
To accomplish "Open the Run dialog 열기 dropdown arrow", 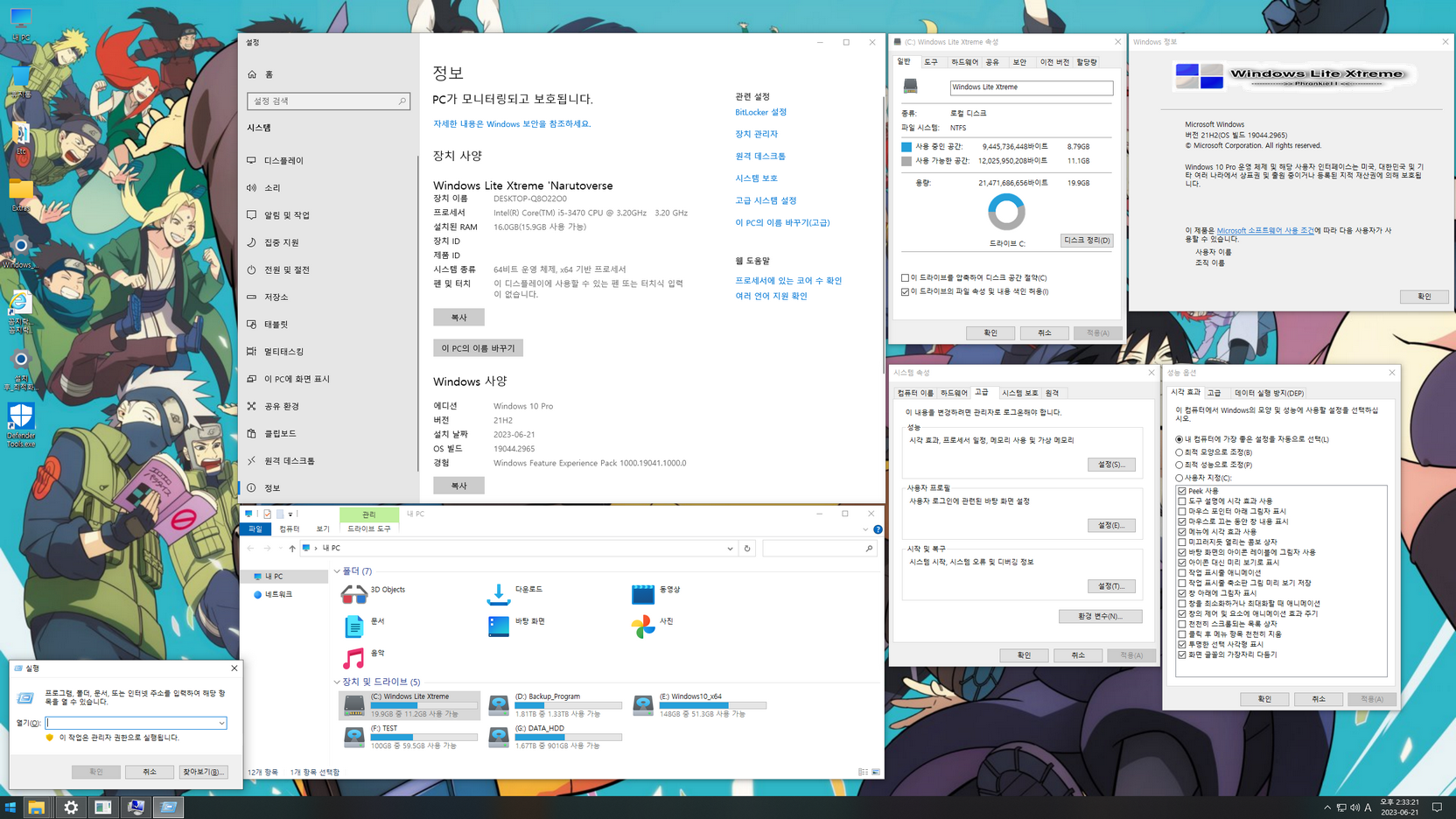I will click(x=221, y=723).
